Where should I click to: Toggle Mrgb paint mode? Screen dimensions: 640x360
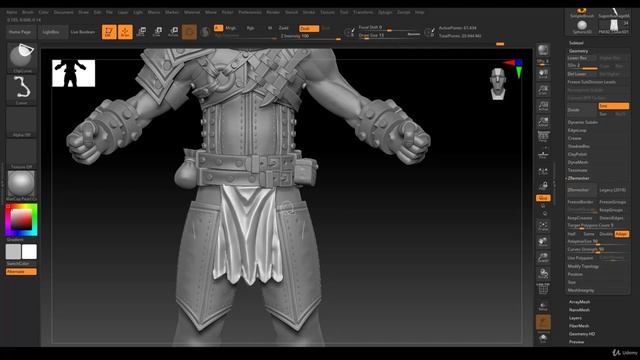[x=231, y=28]
